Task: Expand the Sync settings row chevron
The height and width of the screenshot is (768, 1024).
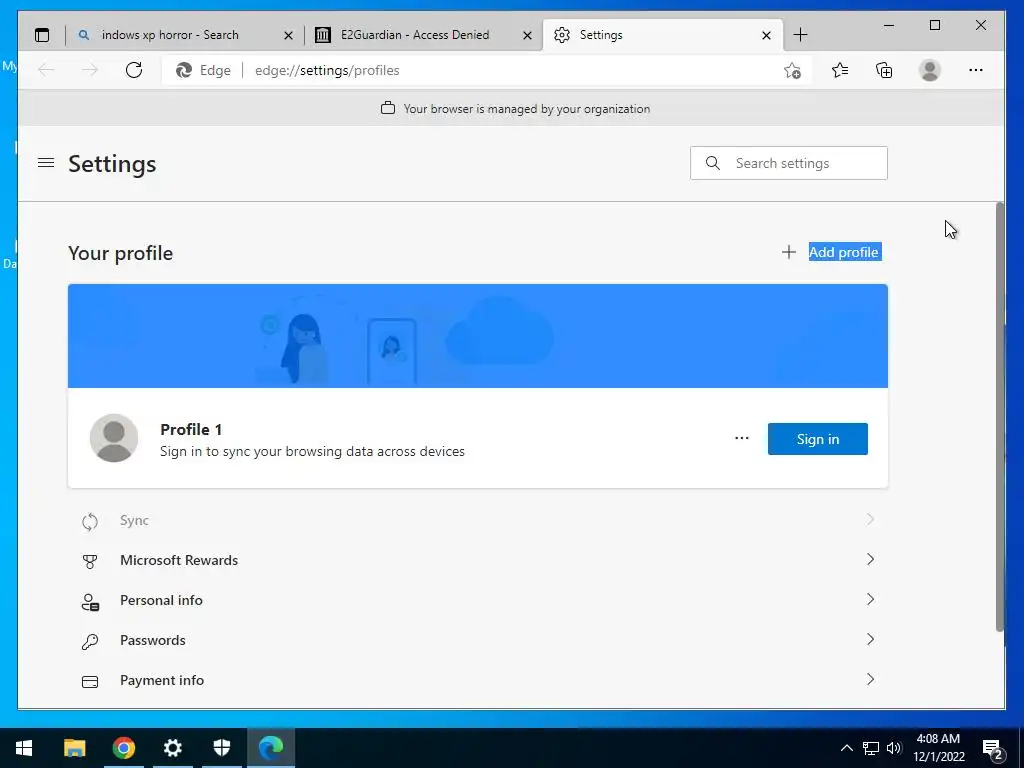Action: coord(870,520)
